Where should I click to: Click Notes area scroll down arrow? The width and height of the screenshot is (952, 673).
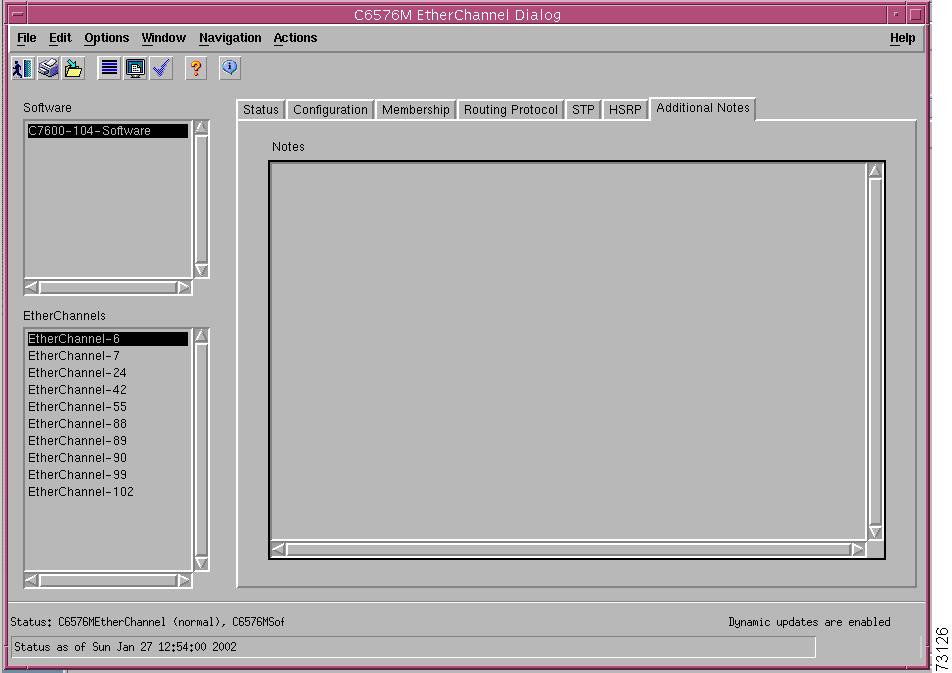875,531
